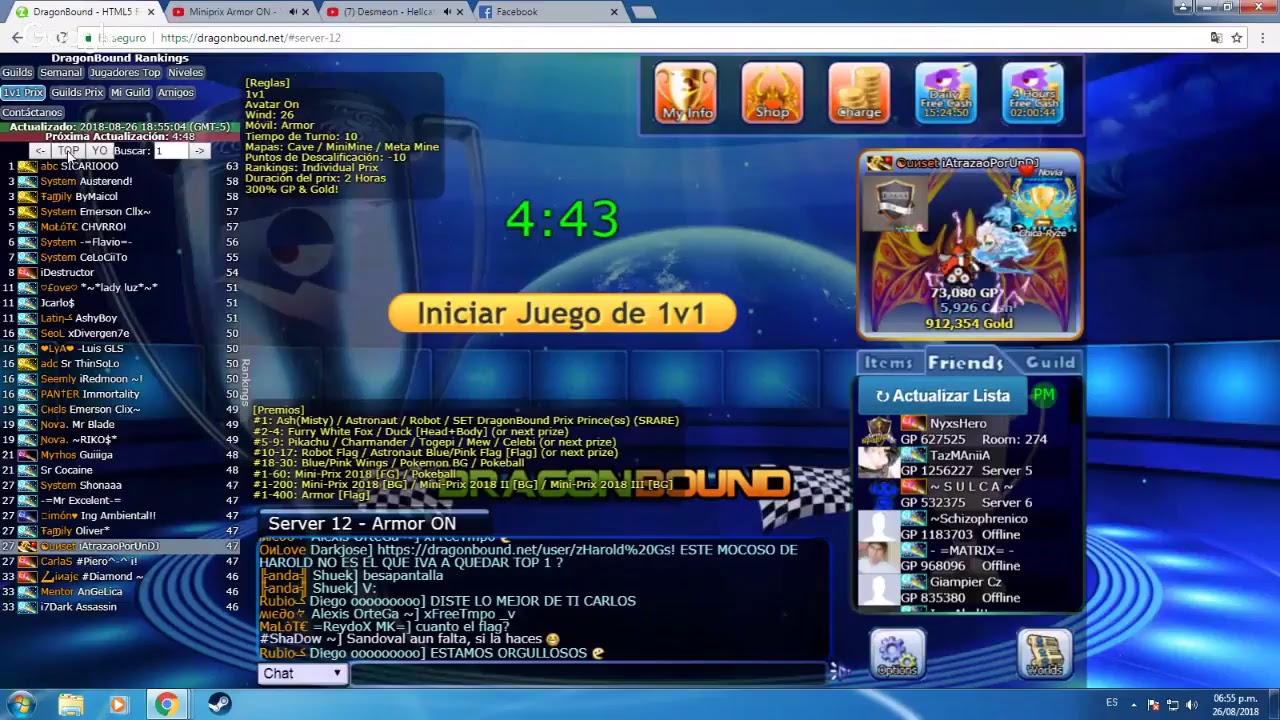
Task: Open the Guild tab in the friends panel
Action: pyautogui.click(x=1050, y=363)
